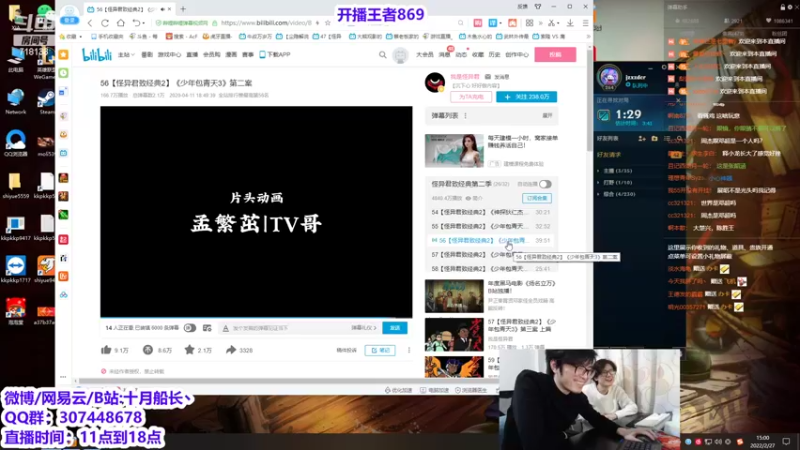800x450 pixels.
Task: Favorite the video with star icon
Action: [189, 350]
